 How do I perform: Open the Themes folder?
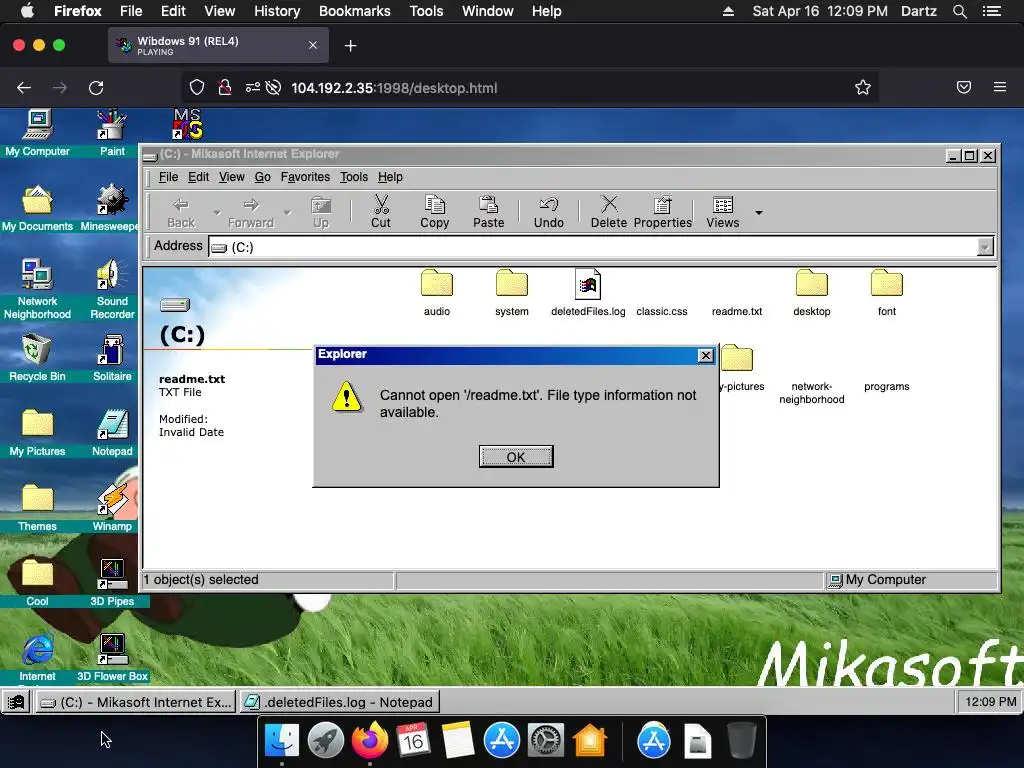37,507
